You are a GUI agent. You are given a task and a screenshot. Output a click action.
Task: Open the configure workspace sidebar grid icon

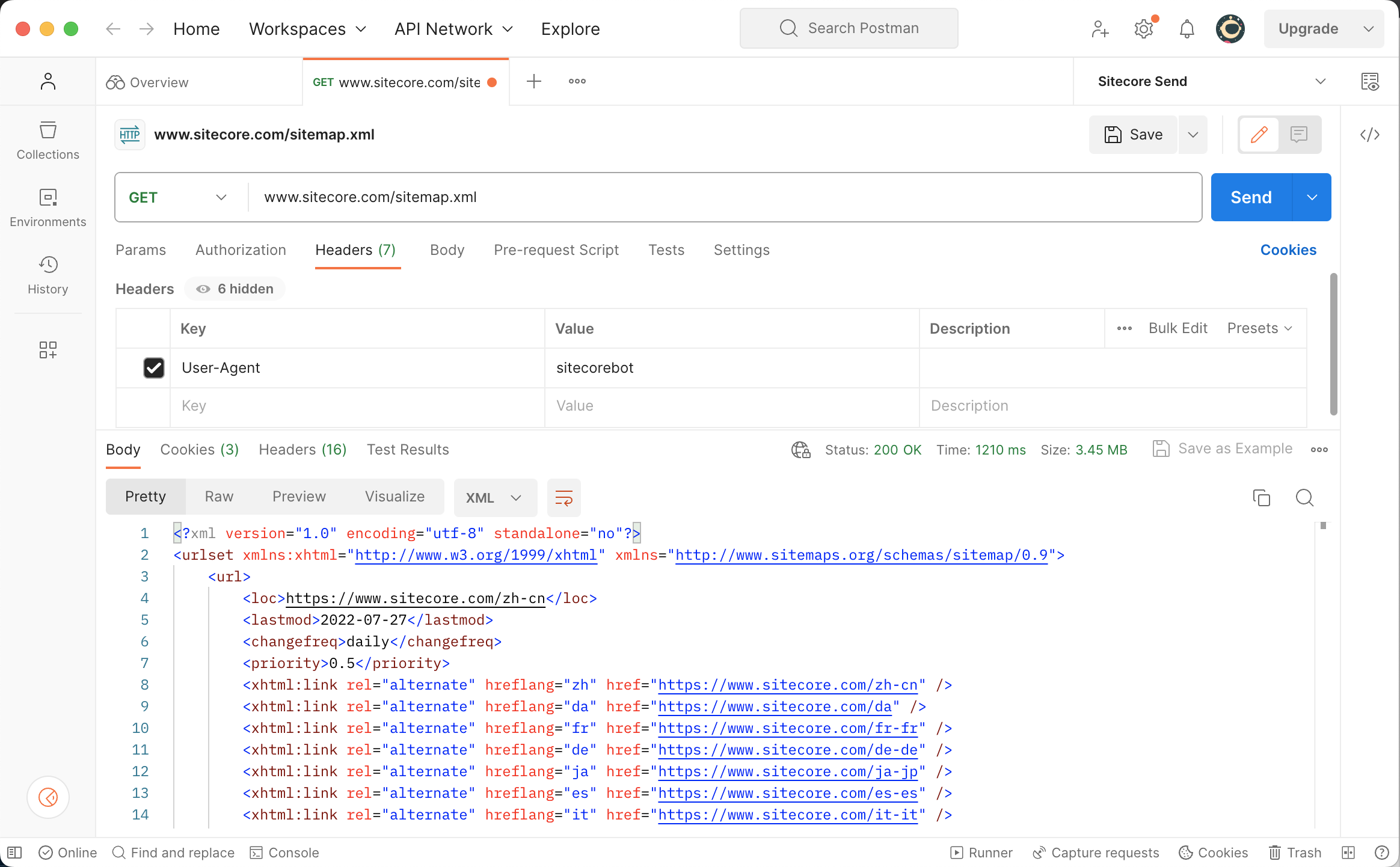click(48, 350)
